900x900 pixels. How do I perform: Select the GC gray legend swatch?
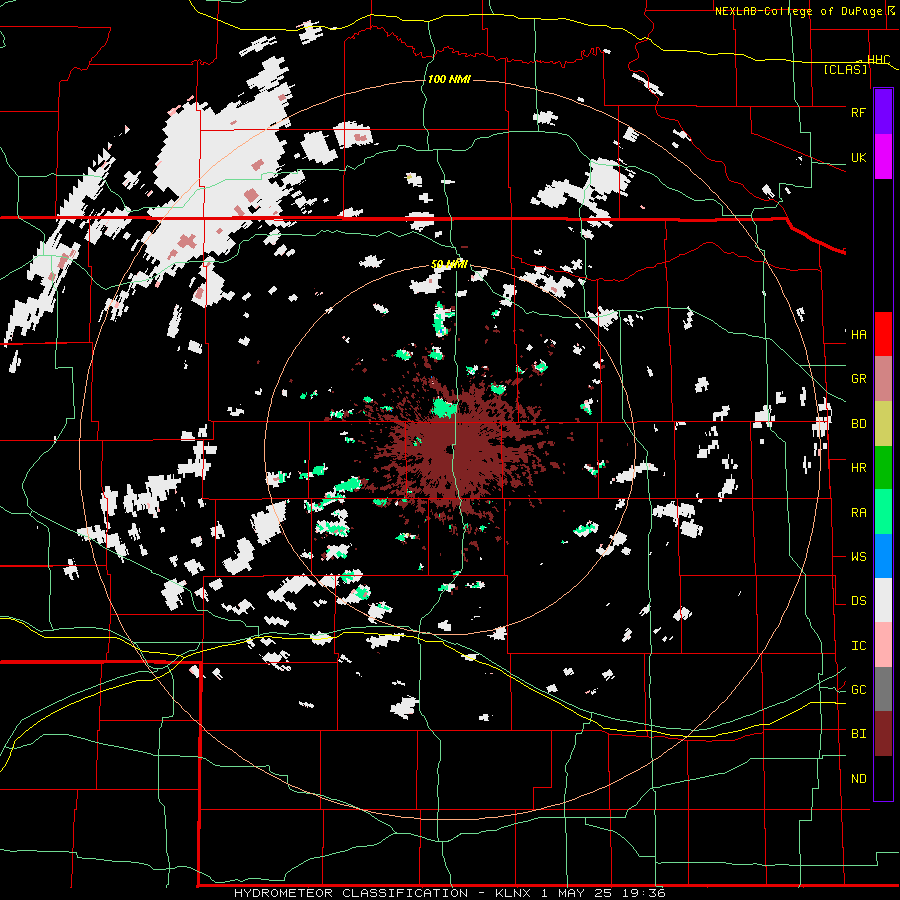pos(883,689)
